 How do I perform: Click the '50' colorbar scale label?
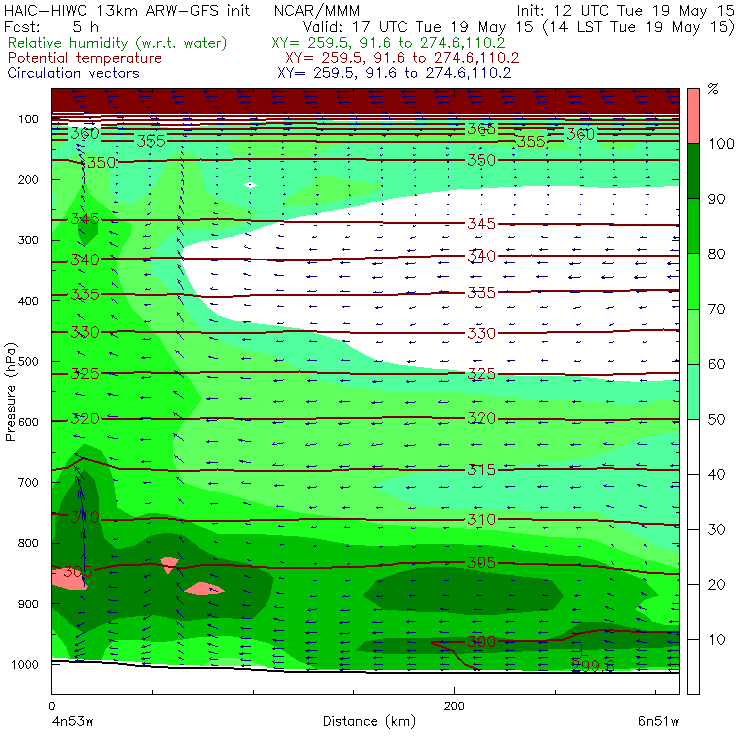coord(716,419)
